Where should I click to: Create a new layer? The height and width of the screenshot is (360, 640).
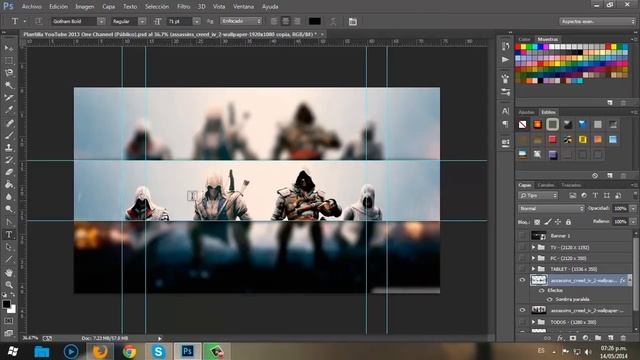pos(611,338)
